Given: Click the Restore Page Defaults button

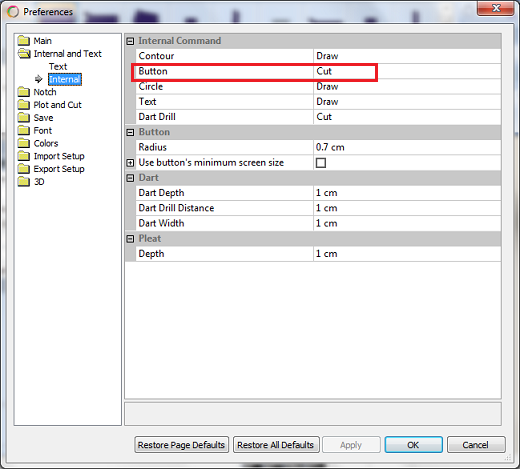Looking at the screenshot, I should coord(182,445).
